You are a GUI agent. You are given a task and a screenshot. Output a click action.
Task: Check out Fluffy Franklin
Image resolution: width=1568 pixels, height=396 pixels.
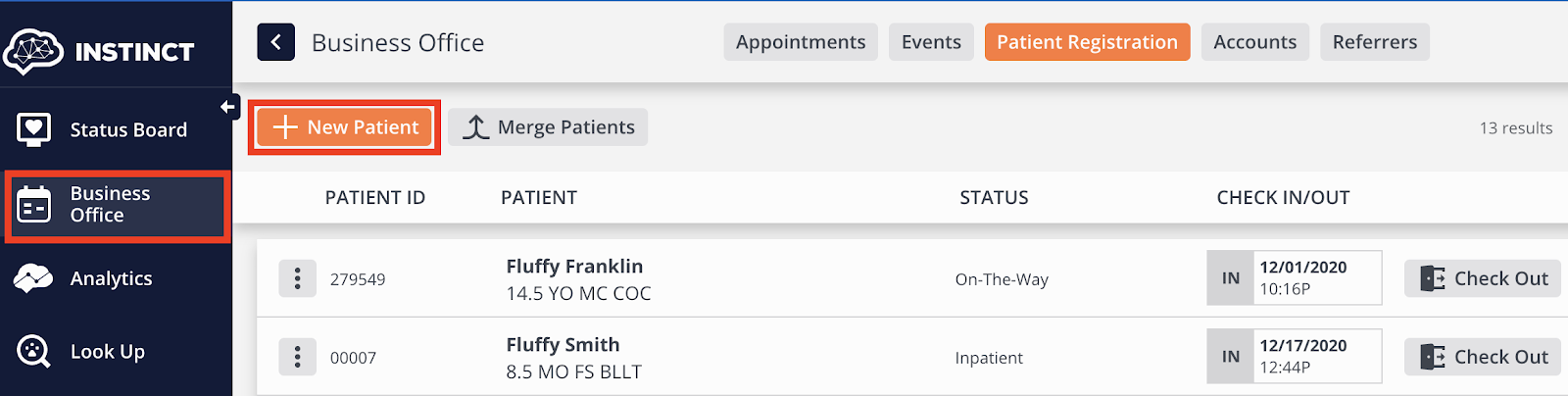pyautogui.click(x=1483, y=278)
